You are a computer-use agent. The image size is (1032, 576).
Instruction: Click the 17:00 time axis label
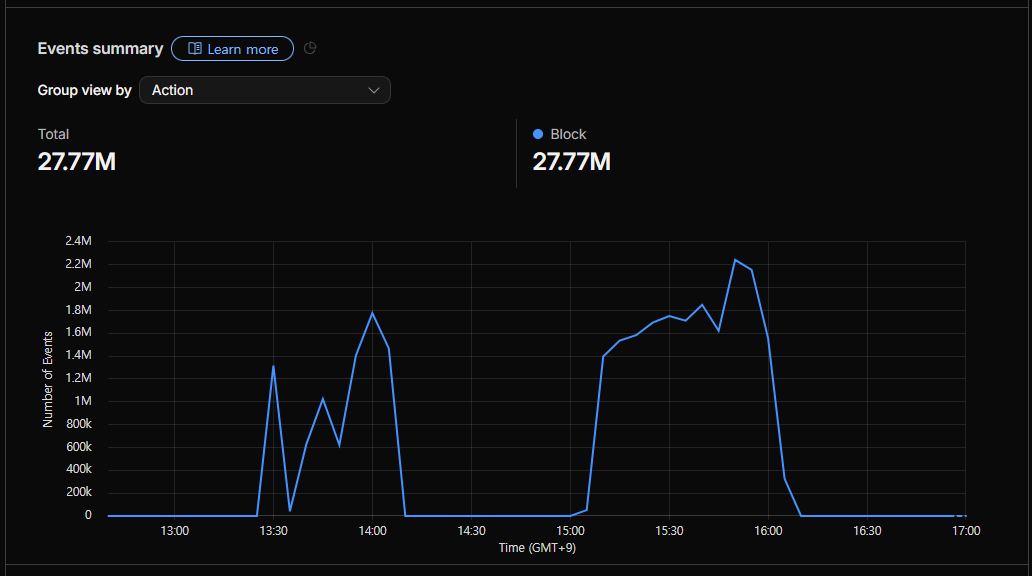tap(966, 531)
